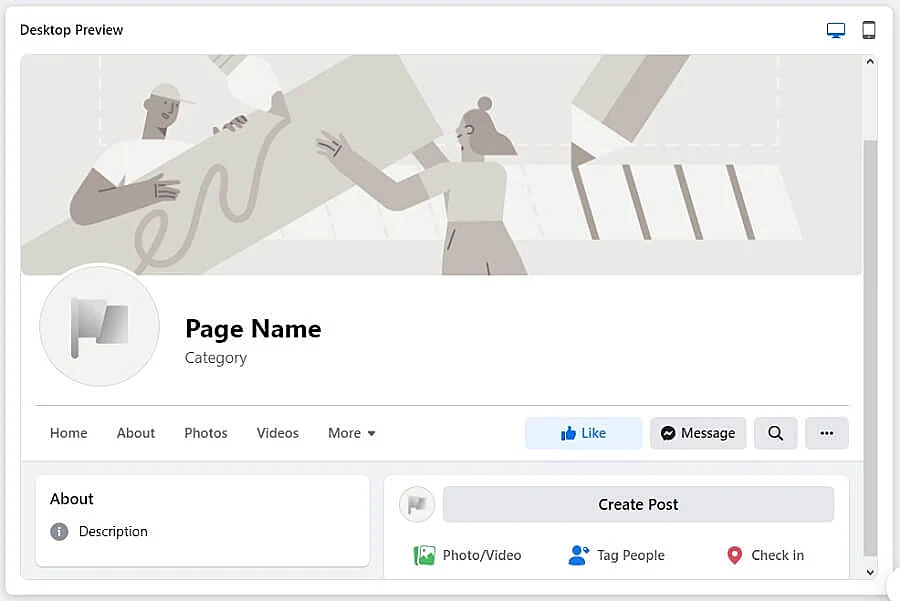Open the Home tab
Image resolution: width=900 pixels, height=601 pixels.
pos(69,433)
